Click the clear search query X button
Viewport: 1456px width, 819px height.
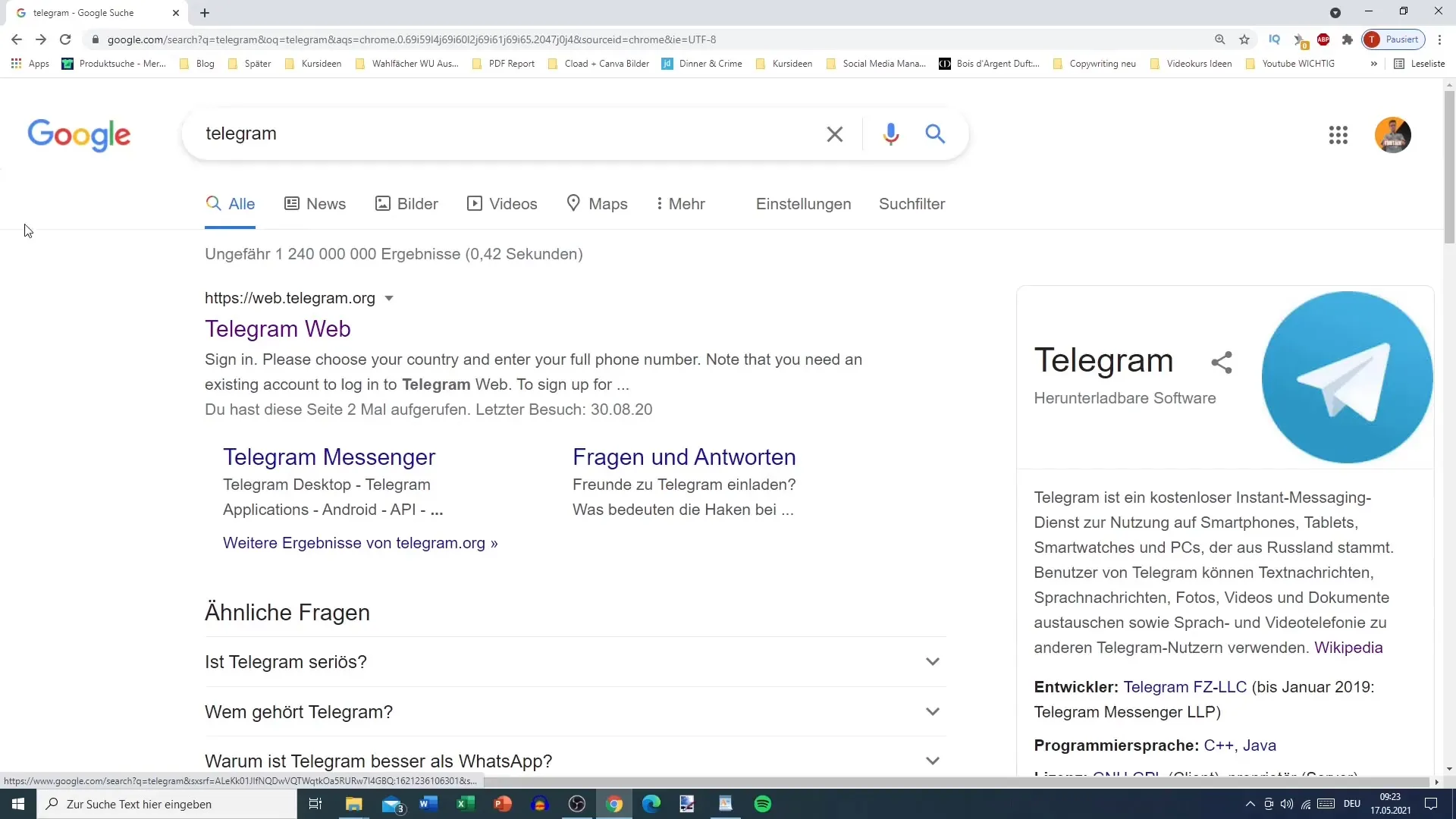[835, 133]
